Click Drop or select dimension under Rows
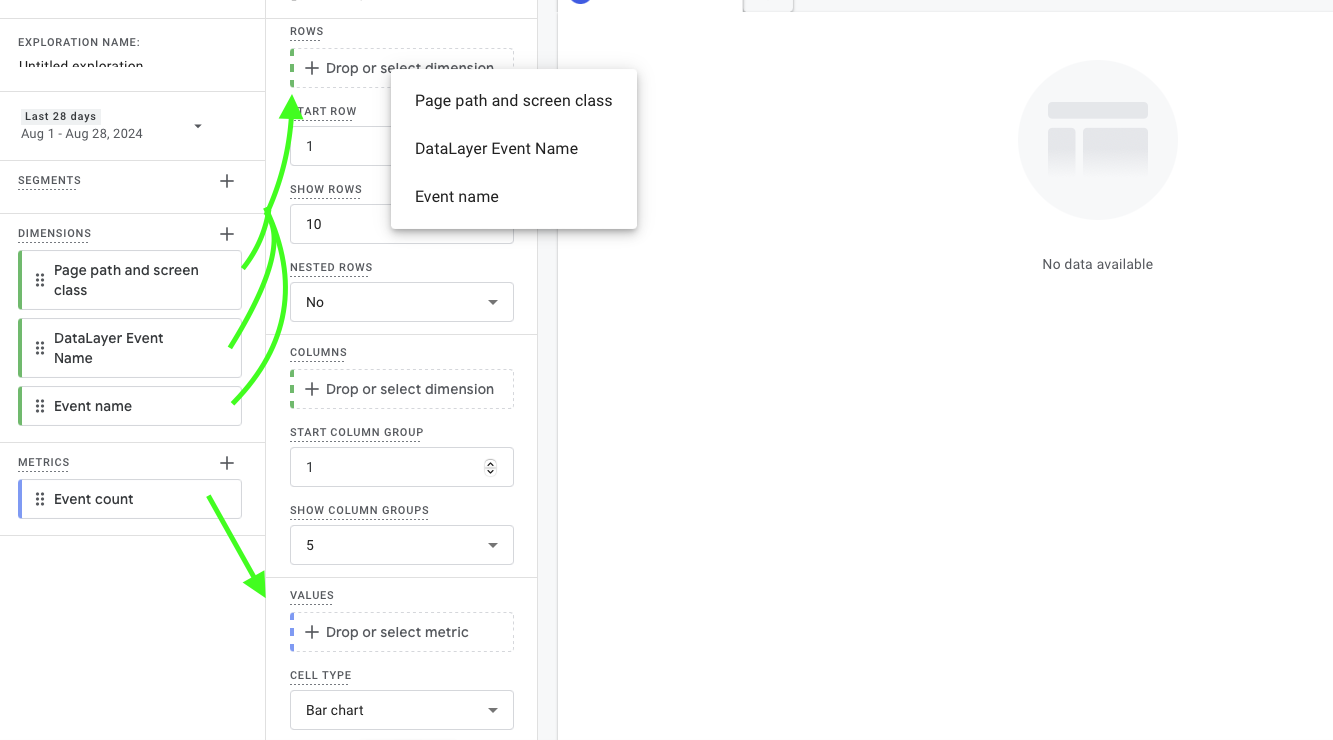The width and height of the screenshot is (1333, 740). point(401,67)
